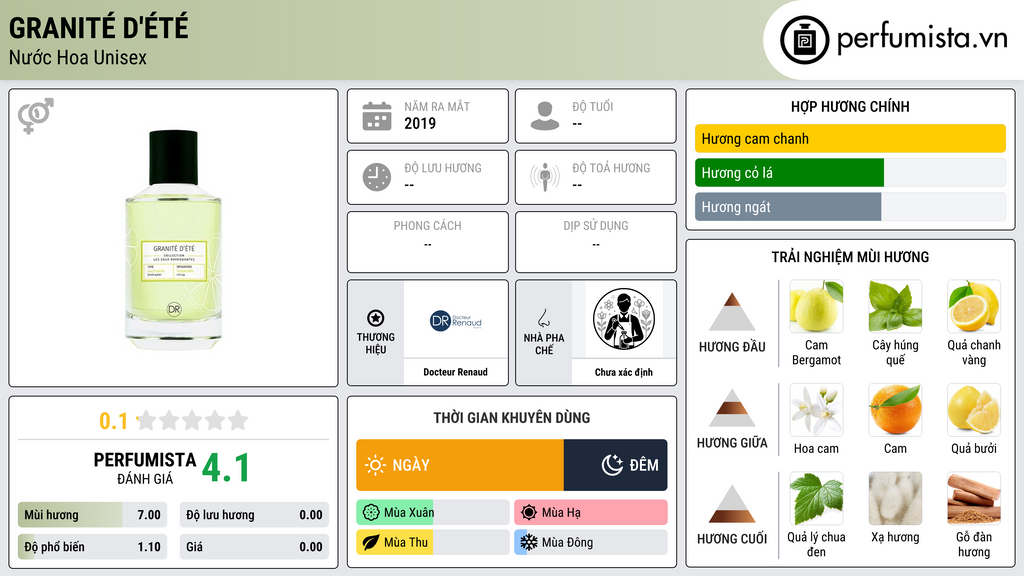Click the sun icon for Mùa Hạ

(529, 513)
